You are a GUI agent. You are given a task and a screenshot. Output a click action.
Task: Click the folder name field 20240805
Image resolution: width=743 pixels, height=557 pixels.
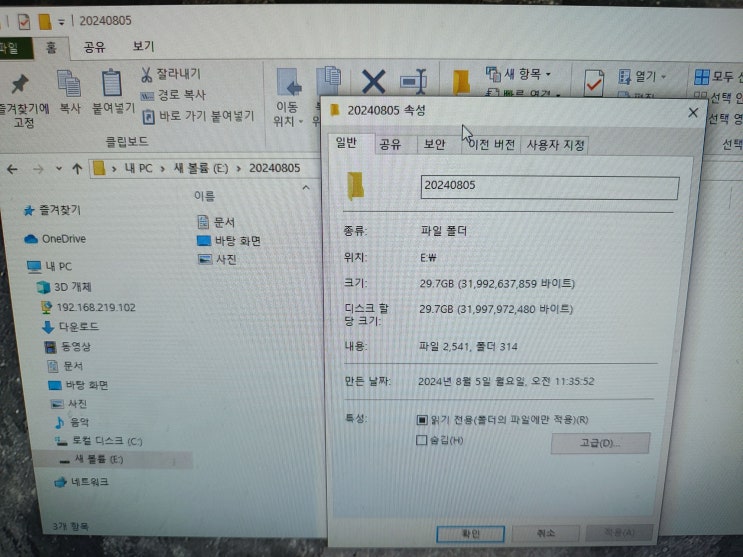(x=550, y=187)
